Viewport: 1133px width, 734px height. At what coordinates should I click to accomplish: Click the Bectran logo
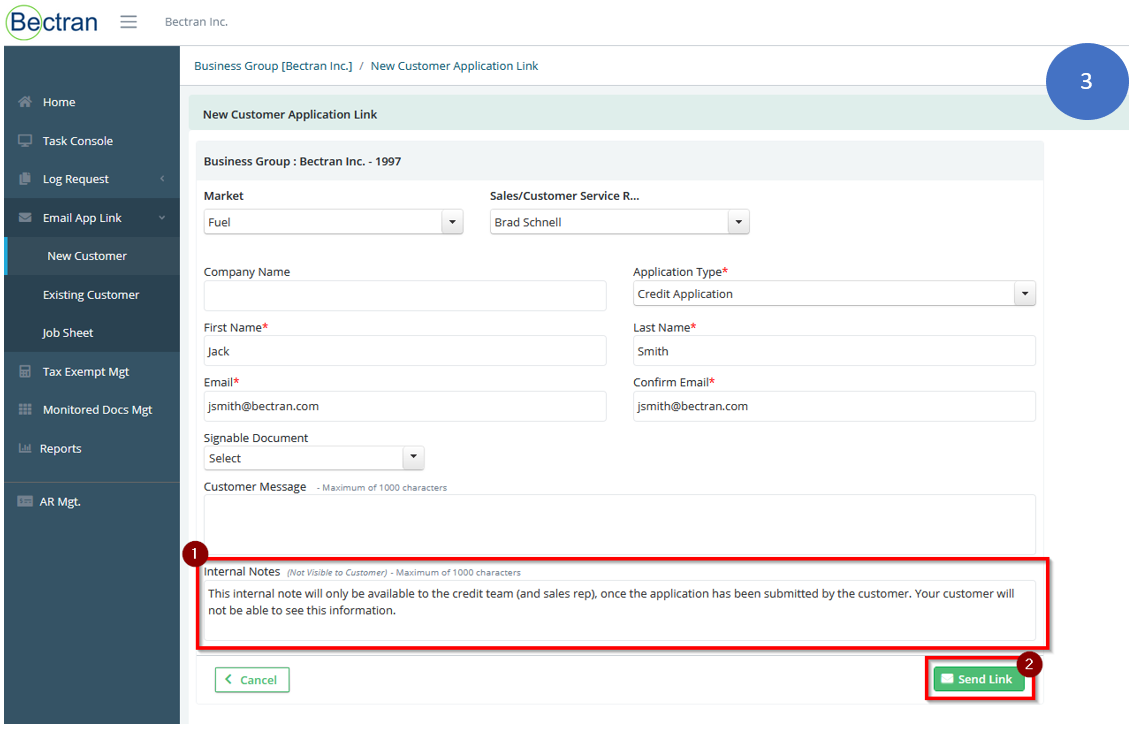pyautogui.click(x=52, y=22)
